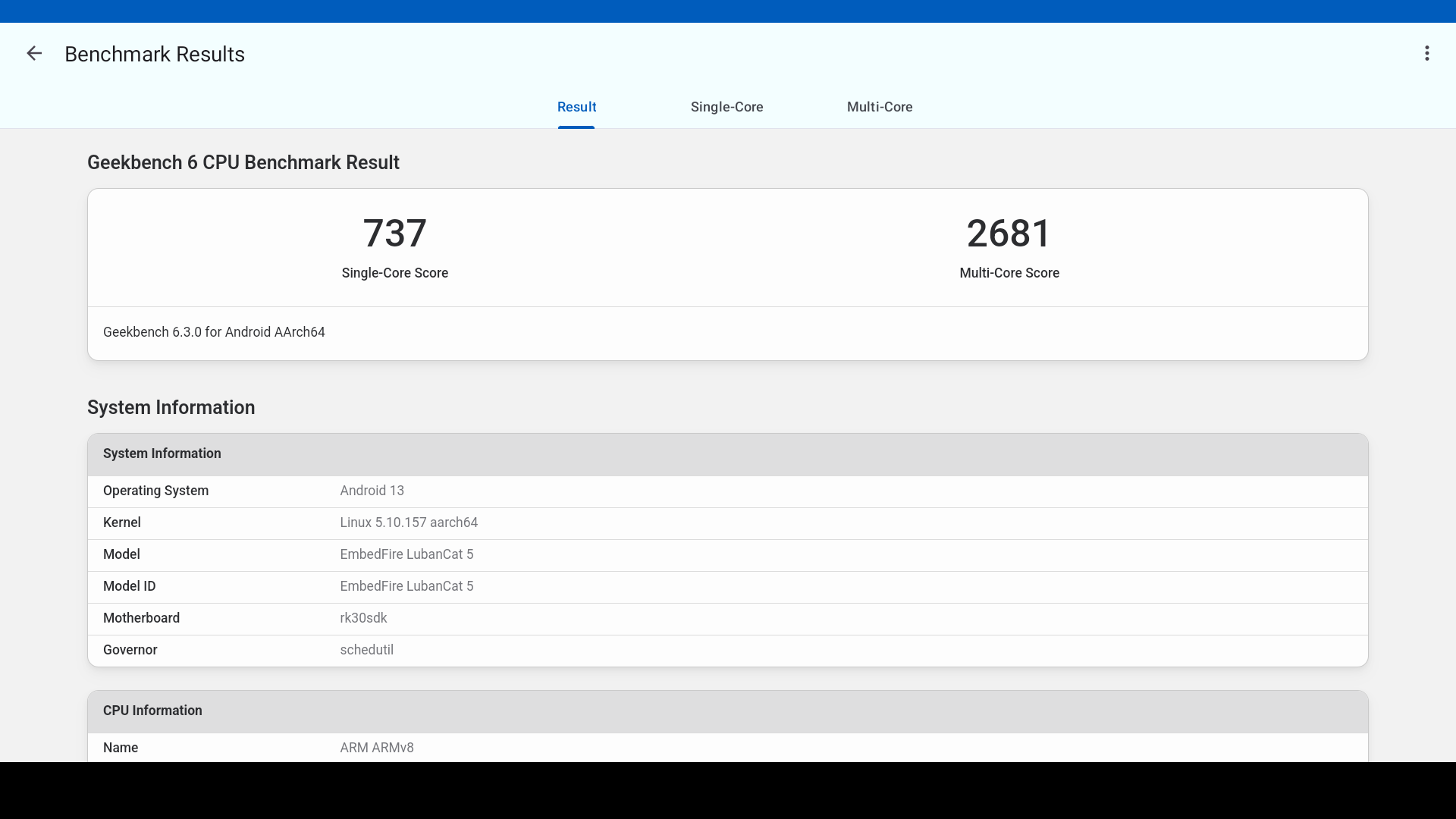Click the Name row label under CPU Information

pos(121,748)
